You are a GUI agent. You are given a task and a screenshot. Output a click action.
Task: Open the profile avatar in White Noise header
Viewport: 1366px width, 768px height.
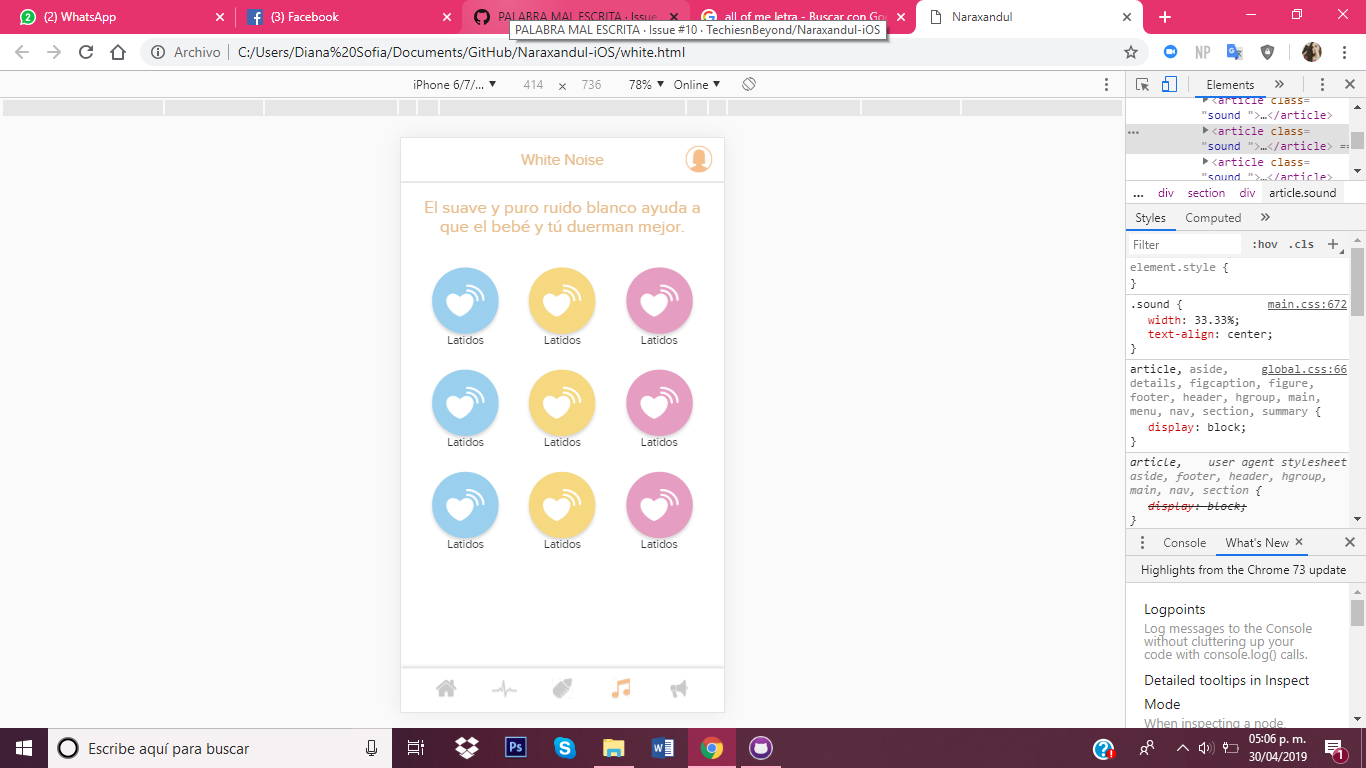coord(698,159)
